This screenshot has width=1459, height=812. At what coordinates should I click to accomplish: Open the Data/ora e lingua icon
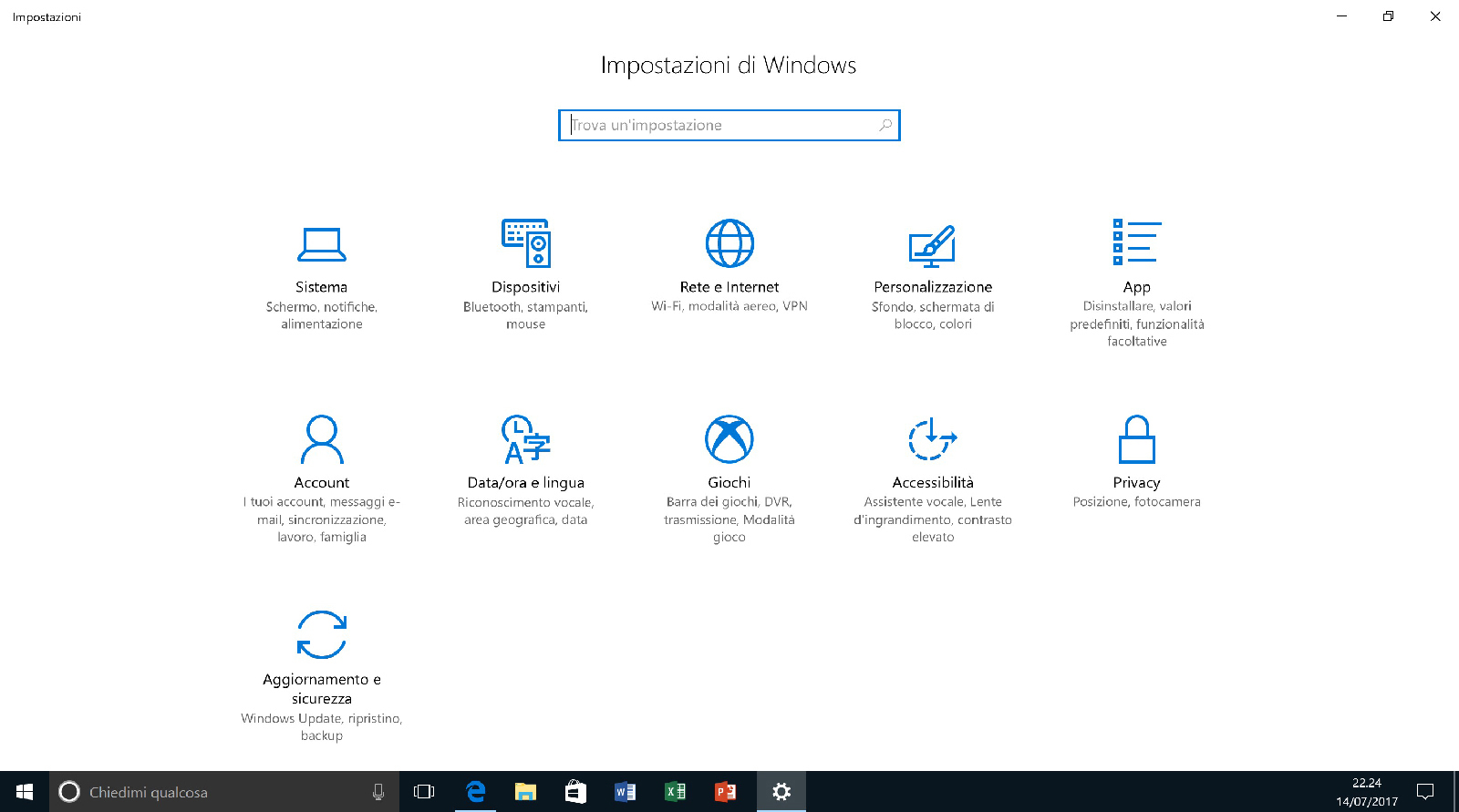pyautogui.click(x=526, y=439)
